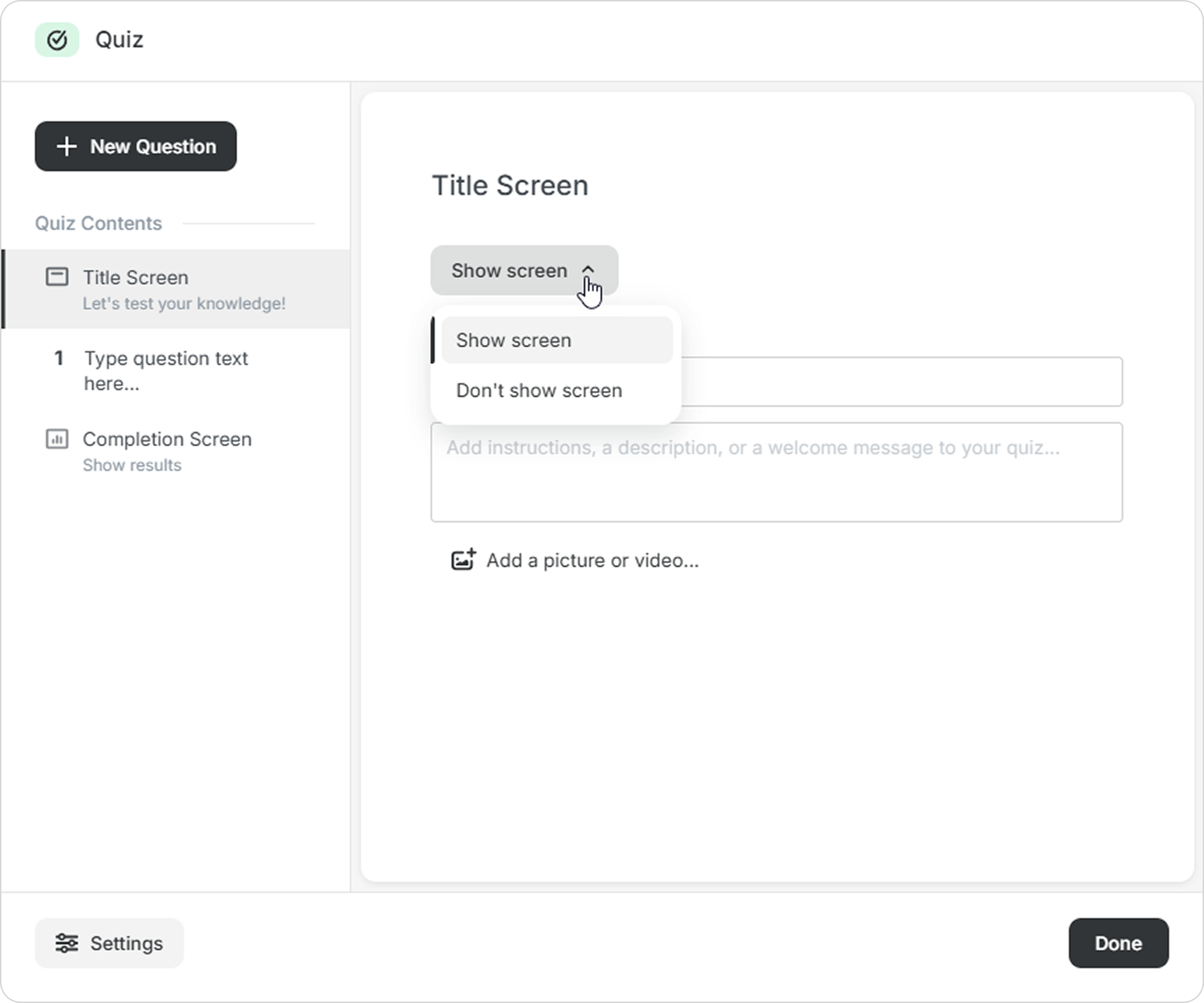This screenshot has width=1204, height=1003.
Task: Add a New Question to the quiz
Action: 136,146
